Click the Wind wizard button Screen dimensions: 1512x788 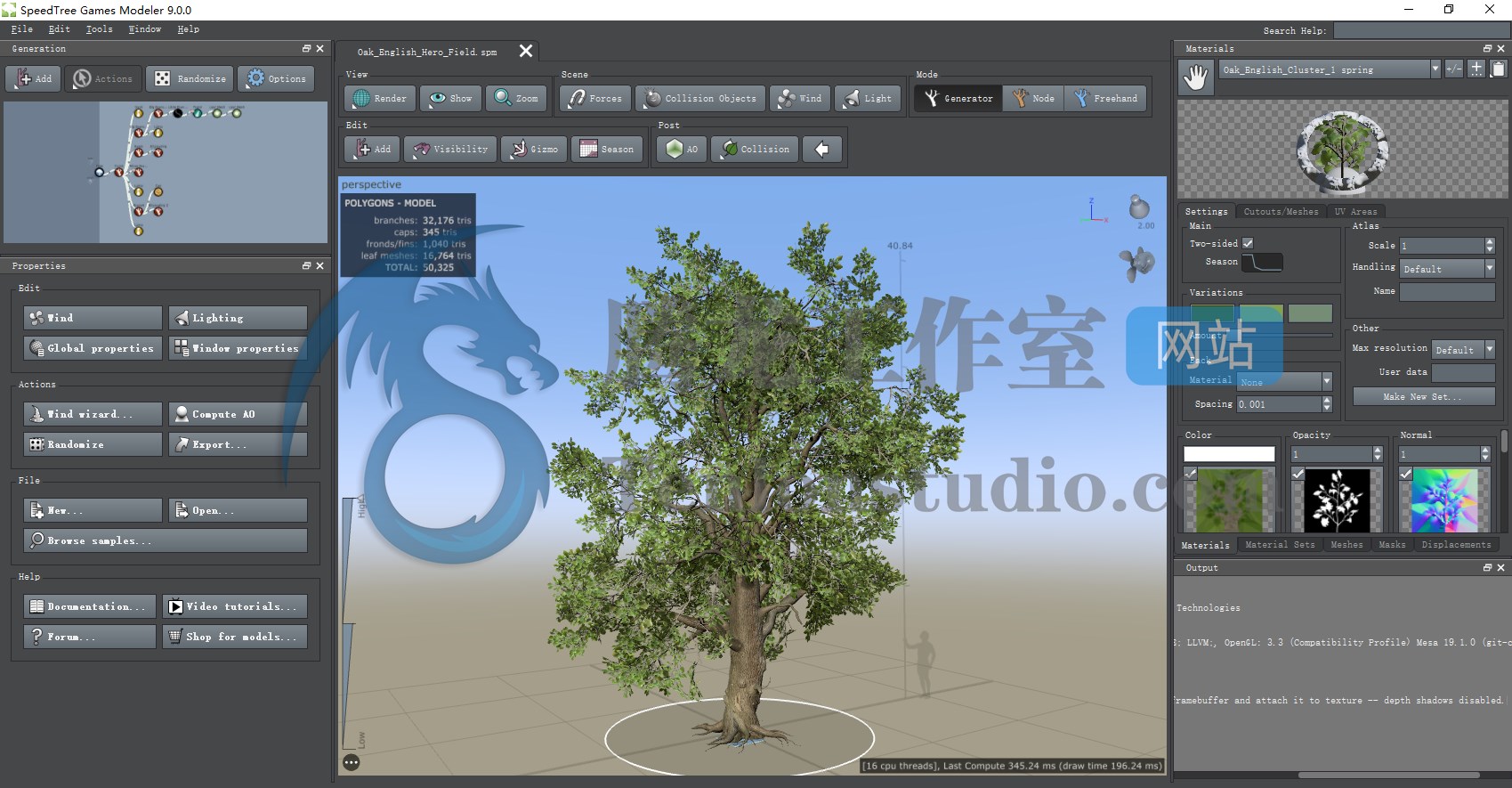(93, 414)
